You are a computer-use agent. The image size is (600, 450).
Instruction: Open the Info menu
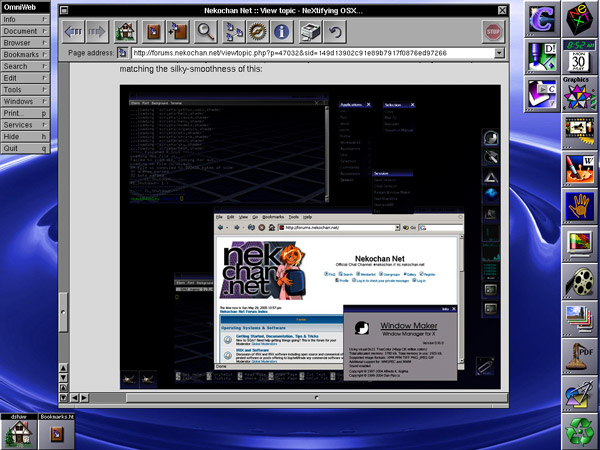tap(25, 19)
